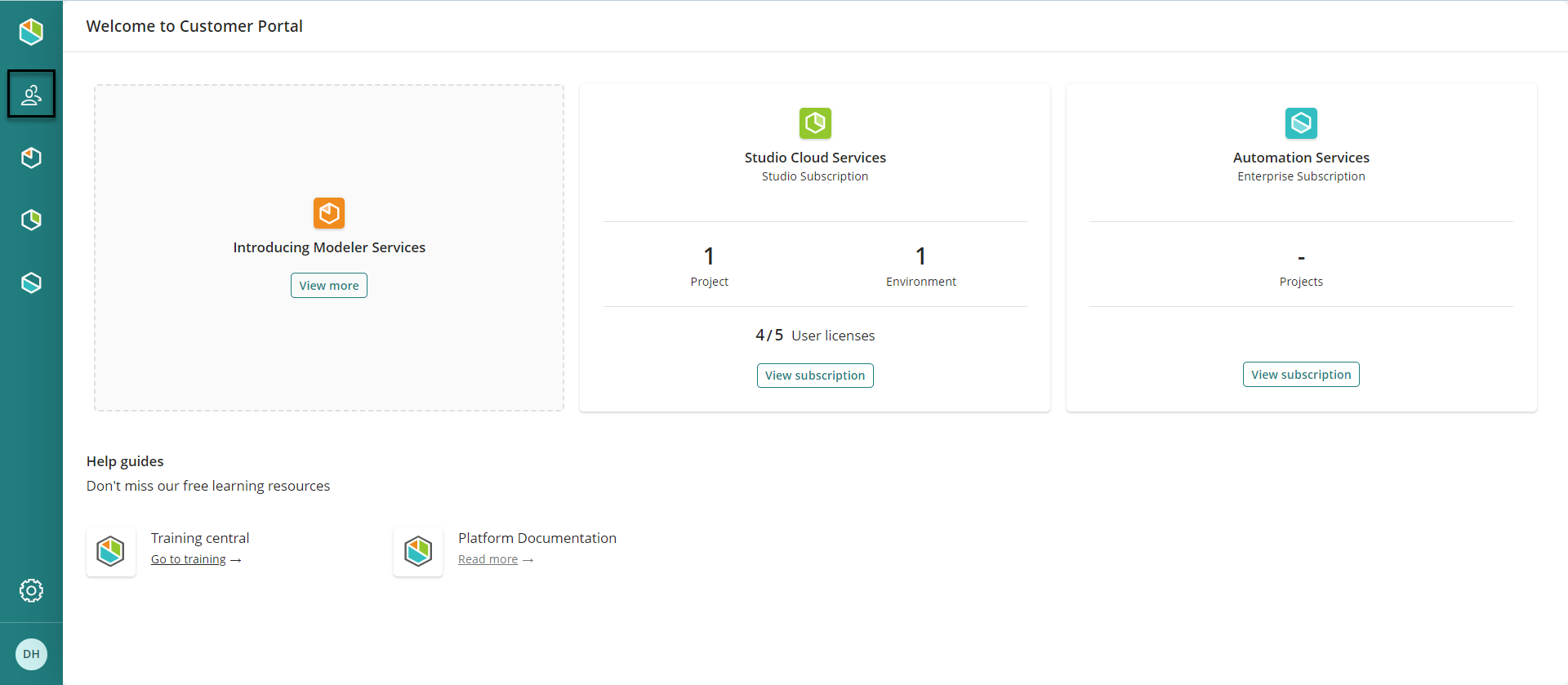Click the Platform Documentation title

pos(537,538)
